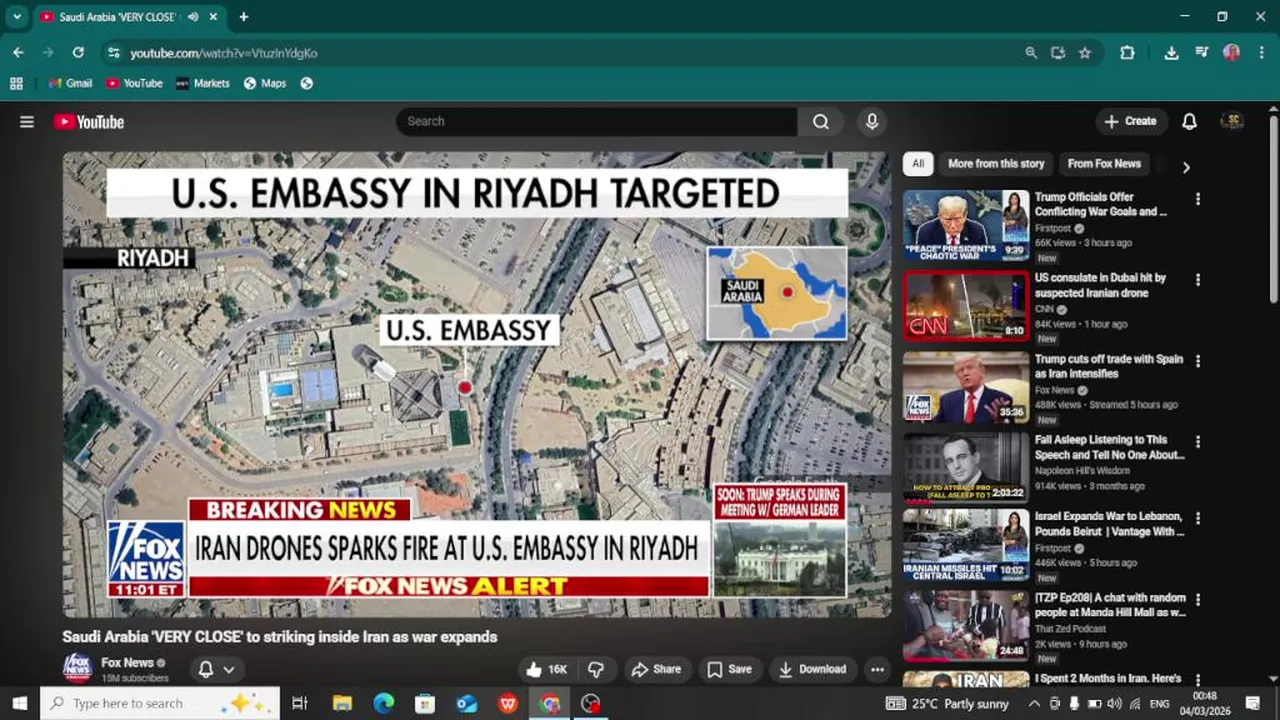Expand the notification bell dropdown for Fox News

coord(217,670)
